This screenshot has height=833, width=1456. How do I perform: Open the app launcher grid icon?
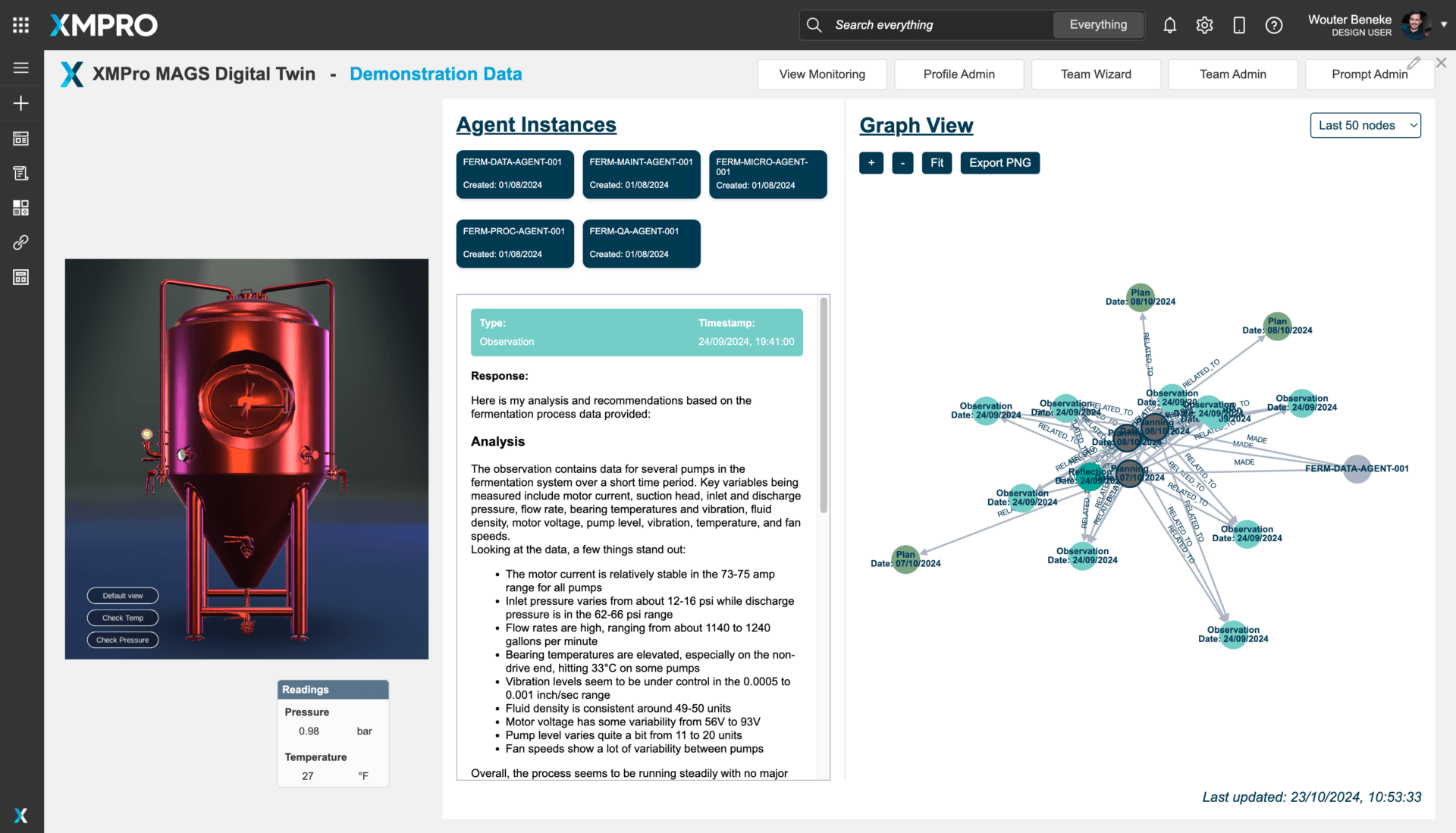pos(20,25)
